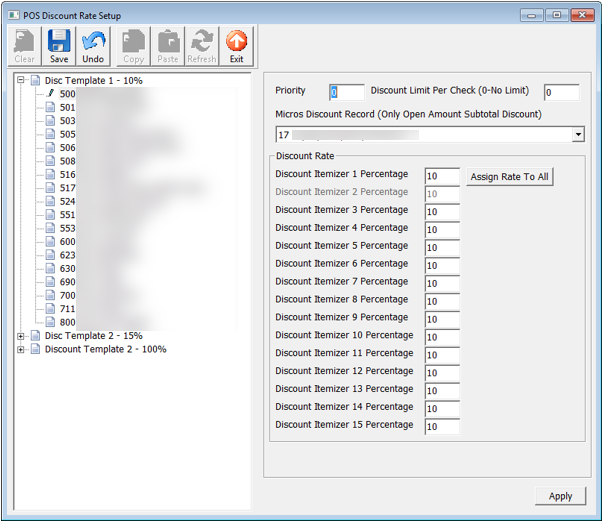
Task: Select Discount Template 2 - 100% in tree
Action: (105, 349)
